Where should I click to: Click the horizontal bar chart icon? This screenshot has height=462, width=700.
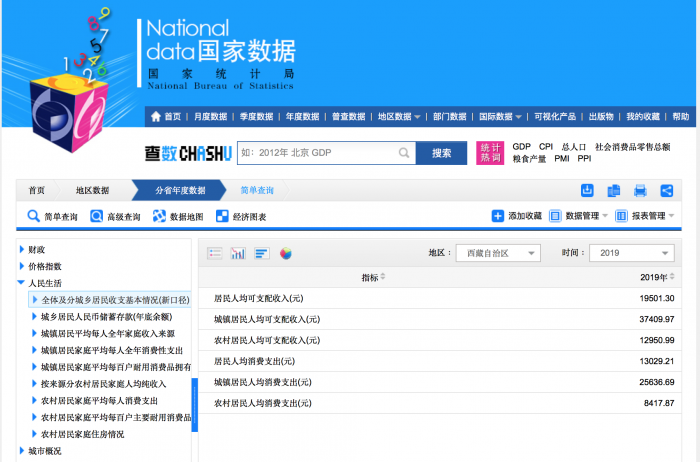(x=262, y=253)
